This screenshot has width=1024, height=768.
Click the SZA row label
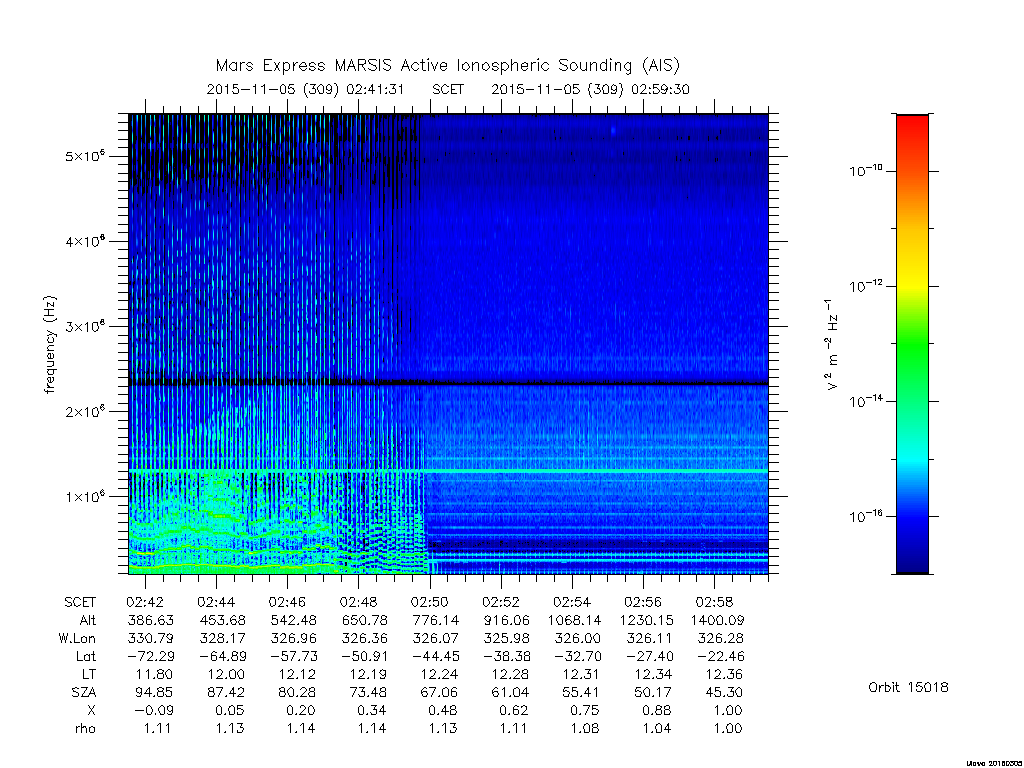click(84, 692)
